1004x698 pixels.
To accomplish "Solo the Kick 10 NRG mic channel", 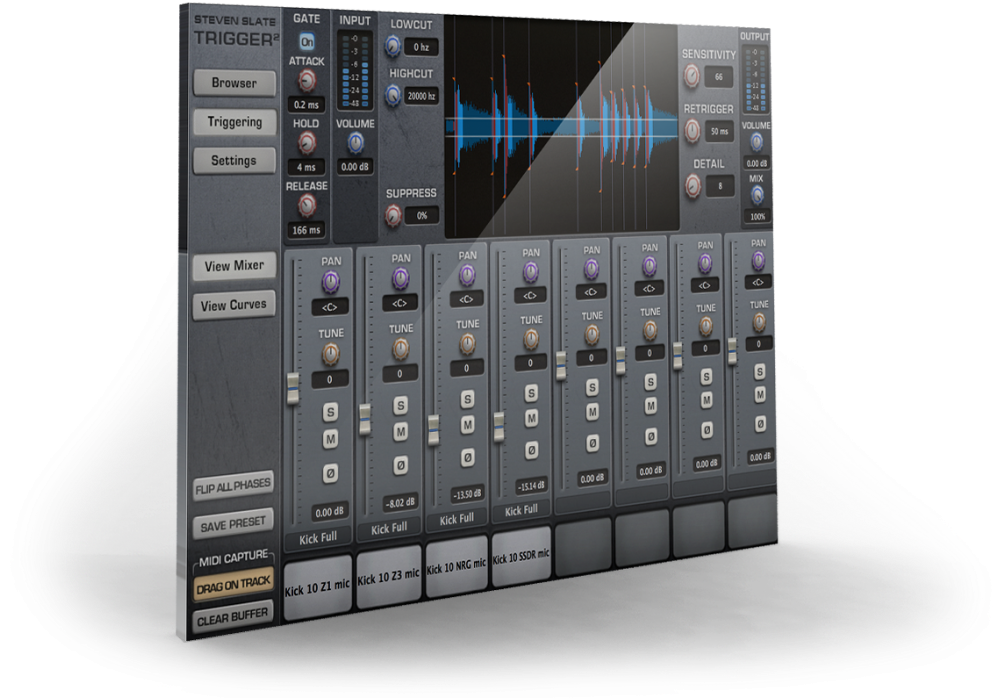I will point(467,400).
